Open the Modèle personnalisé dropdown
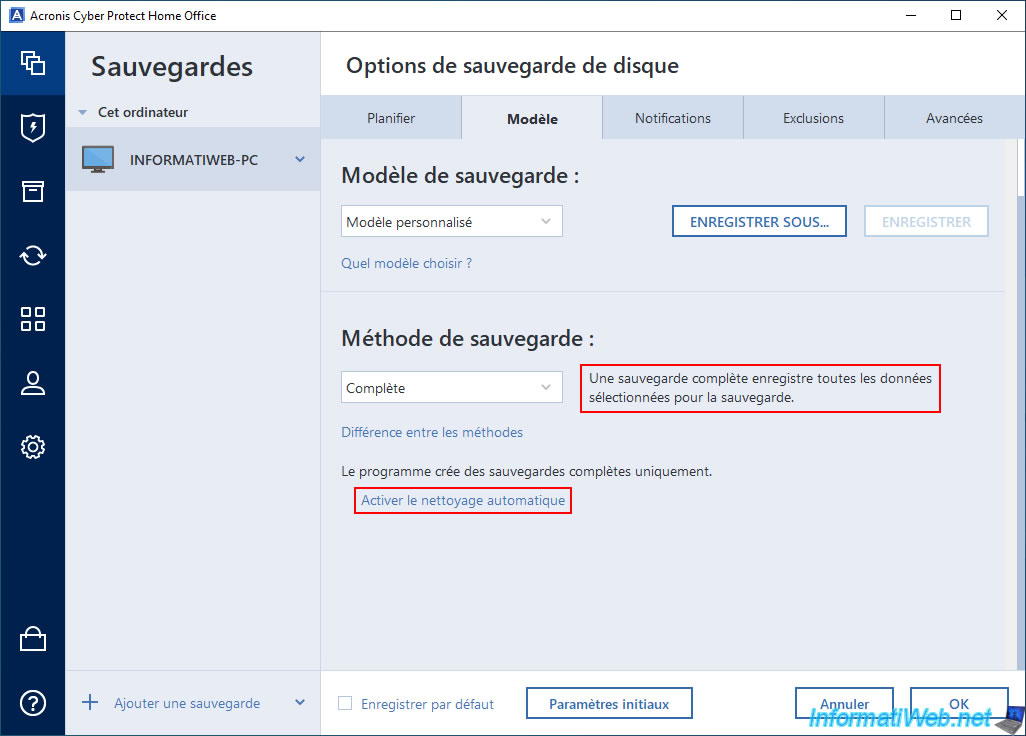The width and height of the screenshot is (1026, 736). tap(451, 222)
